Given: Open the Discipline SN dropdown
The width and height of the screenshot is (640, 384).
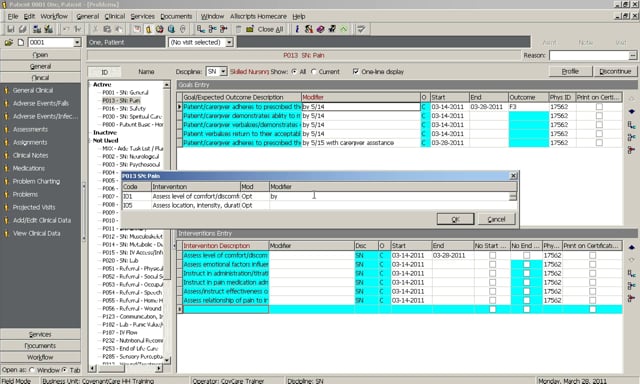Looking at the screenshot, I should 223,71.
